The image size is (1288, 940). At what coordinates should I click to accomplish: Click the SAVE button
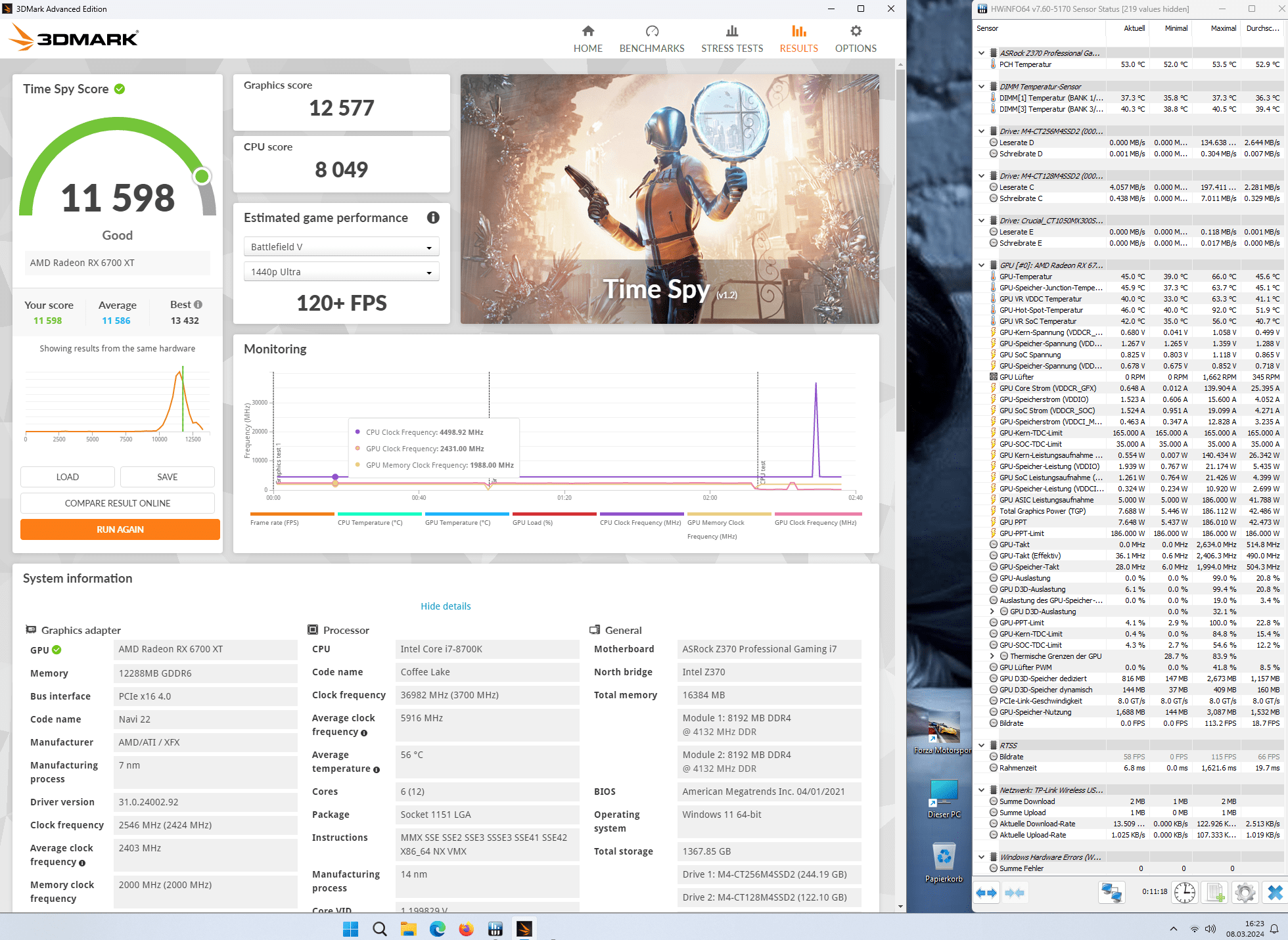coord(168,477)
